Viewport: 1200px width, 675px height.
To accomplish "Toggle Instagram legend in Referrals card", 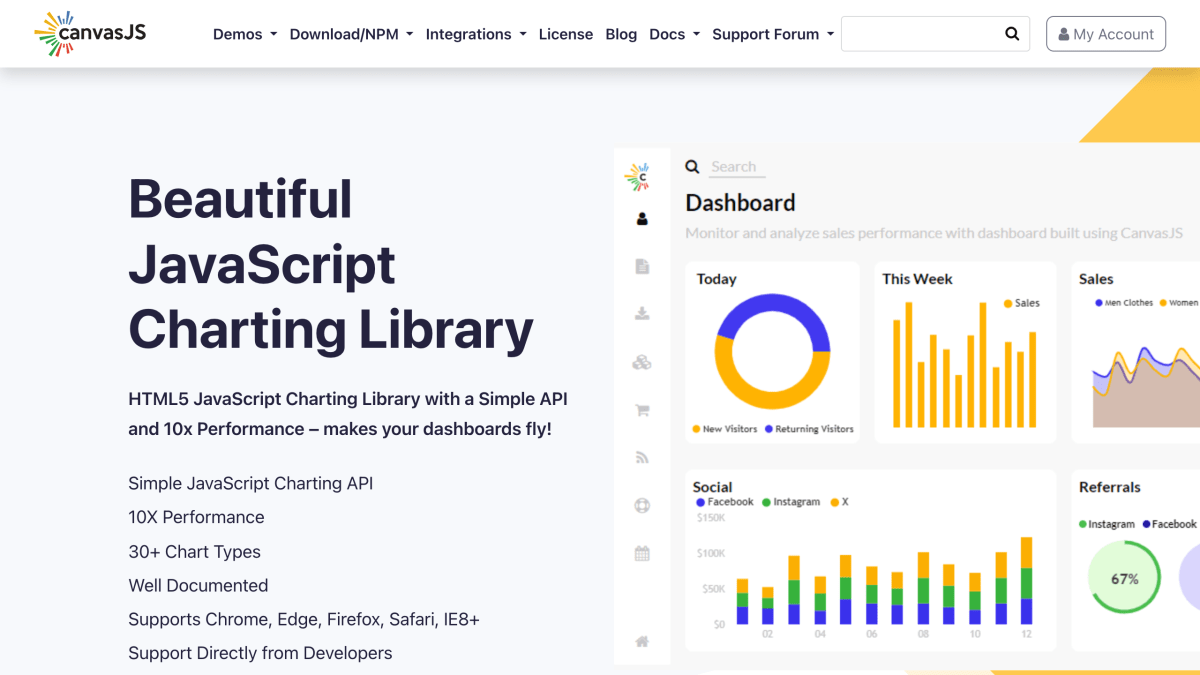I will click(x=1107, y=524).
